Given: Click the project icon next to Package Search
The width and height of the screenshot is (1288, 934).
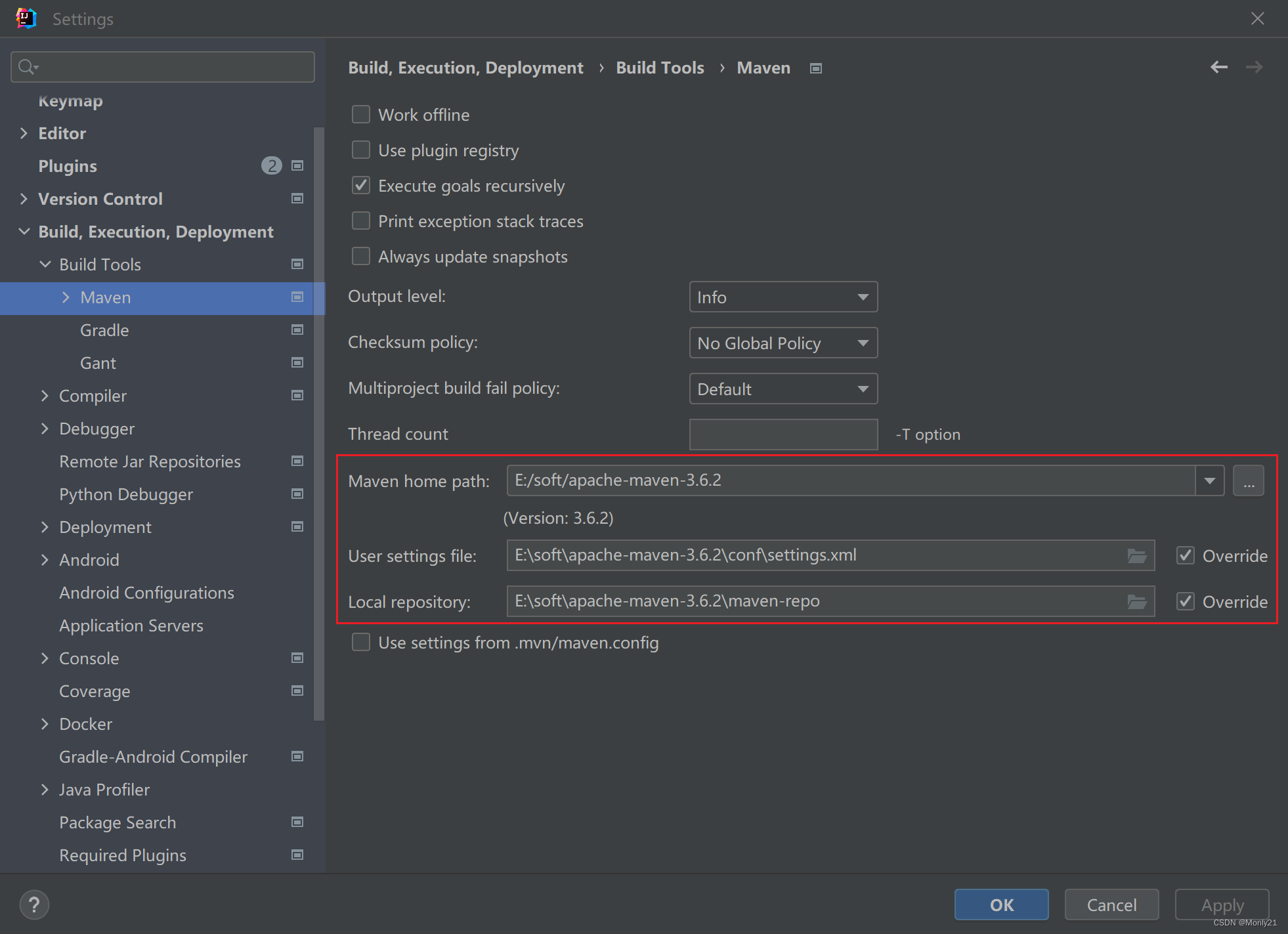Looking at the screenshot, I should (x=297, y=822).
